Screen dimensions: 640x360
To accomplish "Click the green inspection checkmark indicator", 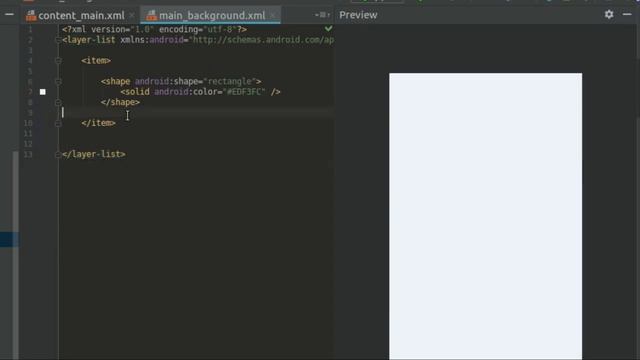I will click(328, 29).
